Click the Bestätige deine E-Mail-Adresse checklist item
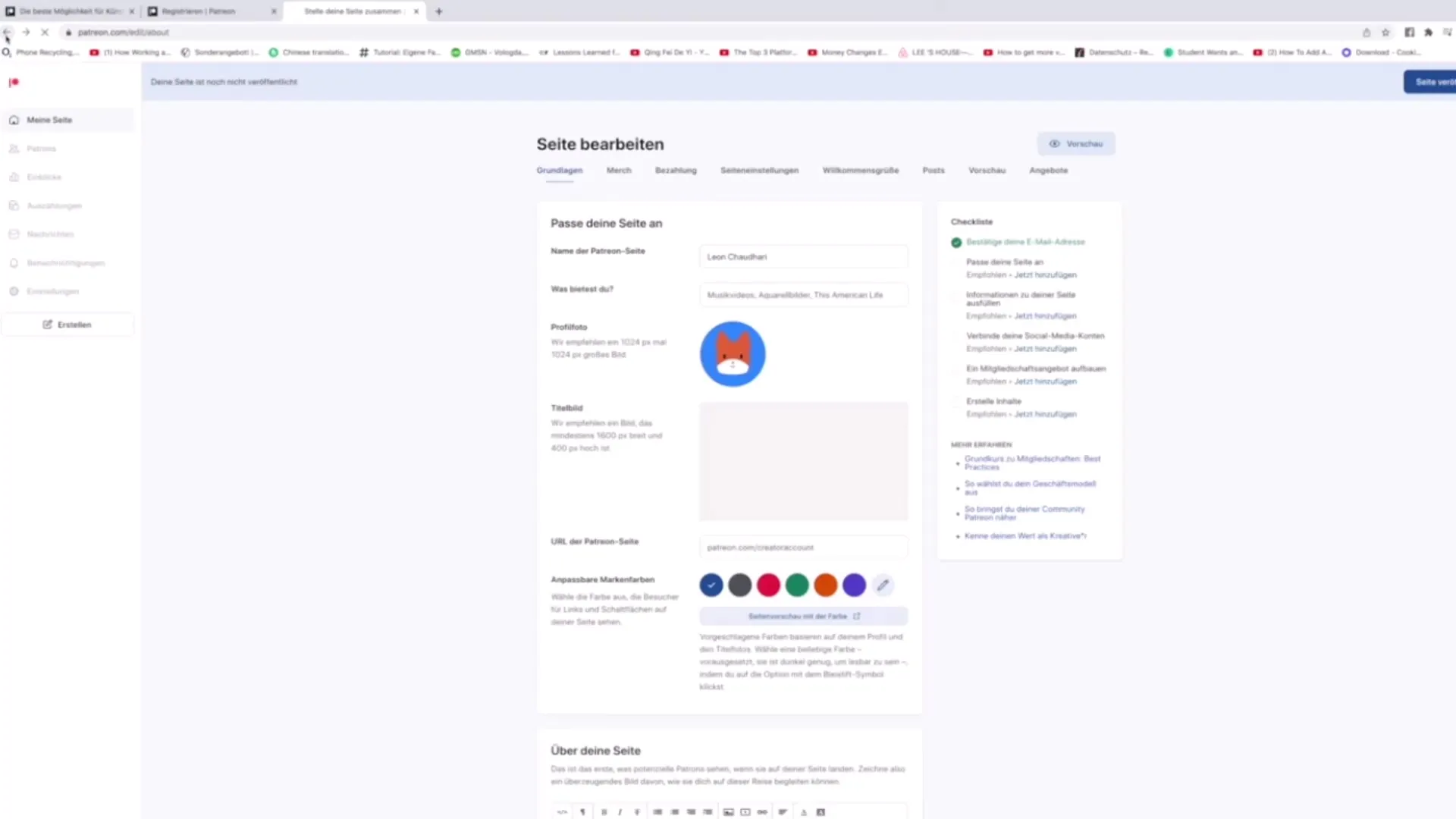Viewport: 1456px width, 819px height. click(1025, 242)
